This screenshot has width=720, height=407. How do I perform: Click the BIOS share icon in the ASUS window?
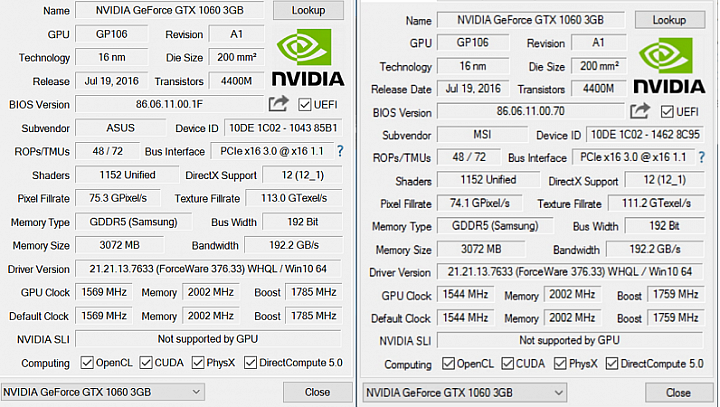(x=278, y=104)
